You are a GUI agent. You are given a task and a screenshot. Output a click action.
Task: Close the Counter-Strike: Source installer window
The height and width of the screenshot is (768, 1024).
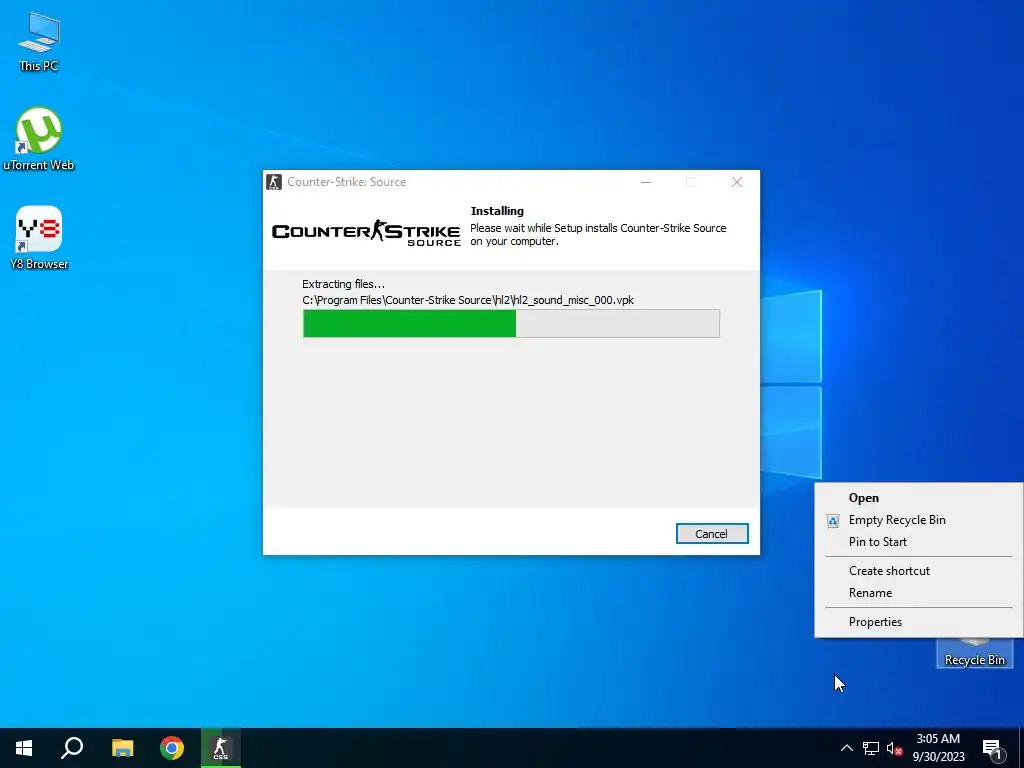coord(737,182)
